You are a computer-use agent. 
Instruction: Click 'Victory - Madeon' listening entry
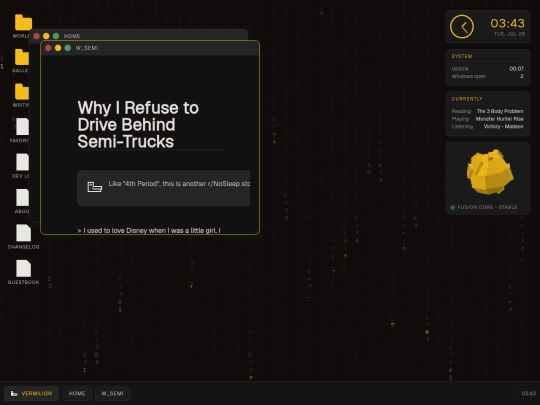pyautogui.click(x=503, y=126)
